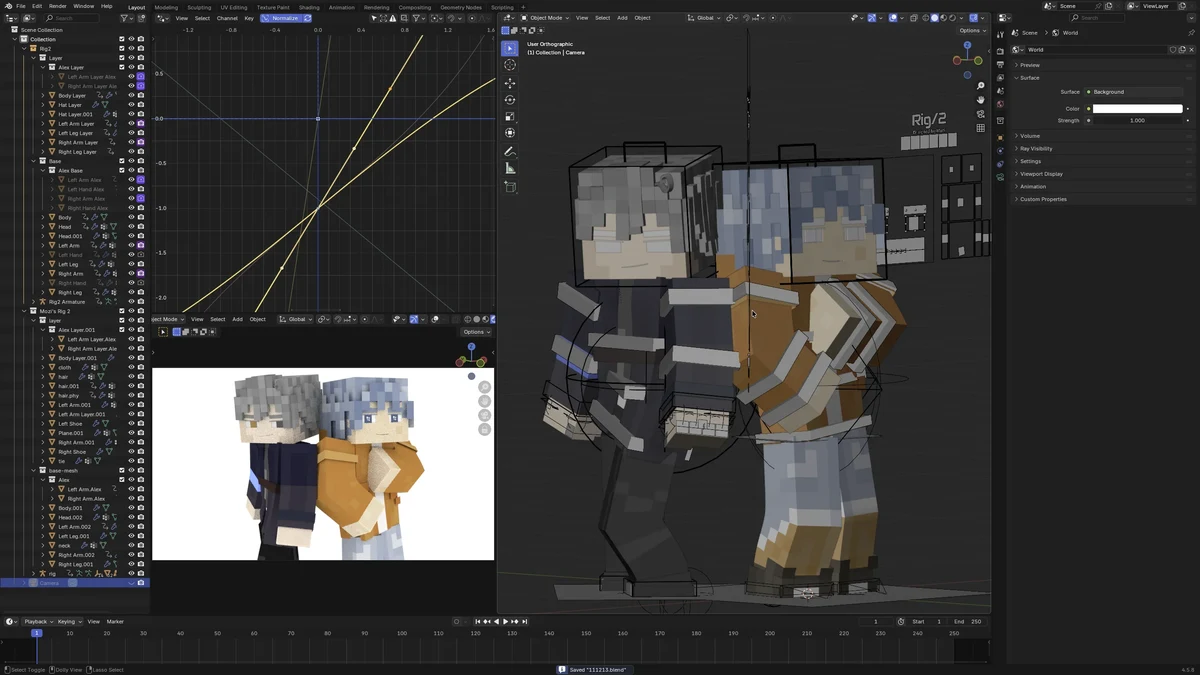Screen dimensions: 1200x675
Task: Click the End frame 250 field
Action: pos(969,622)
